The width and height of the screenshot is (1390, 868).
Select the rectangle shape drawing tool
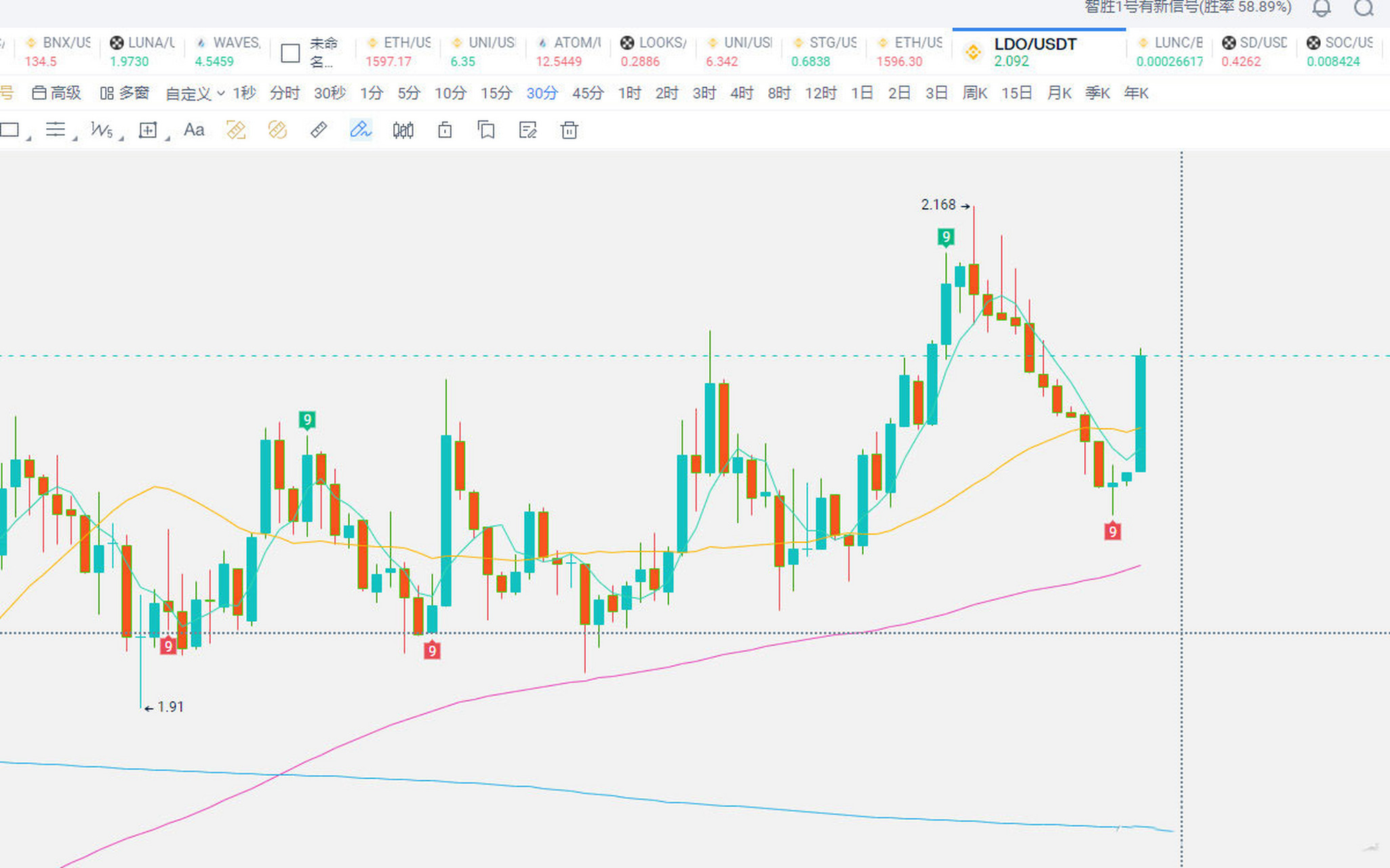[9, 130]
